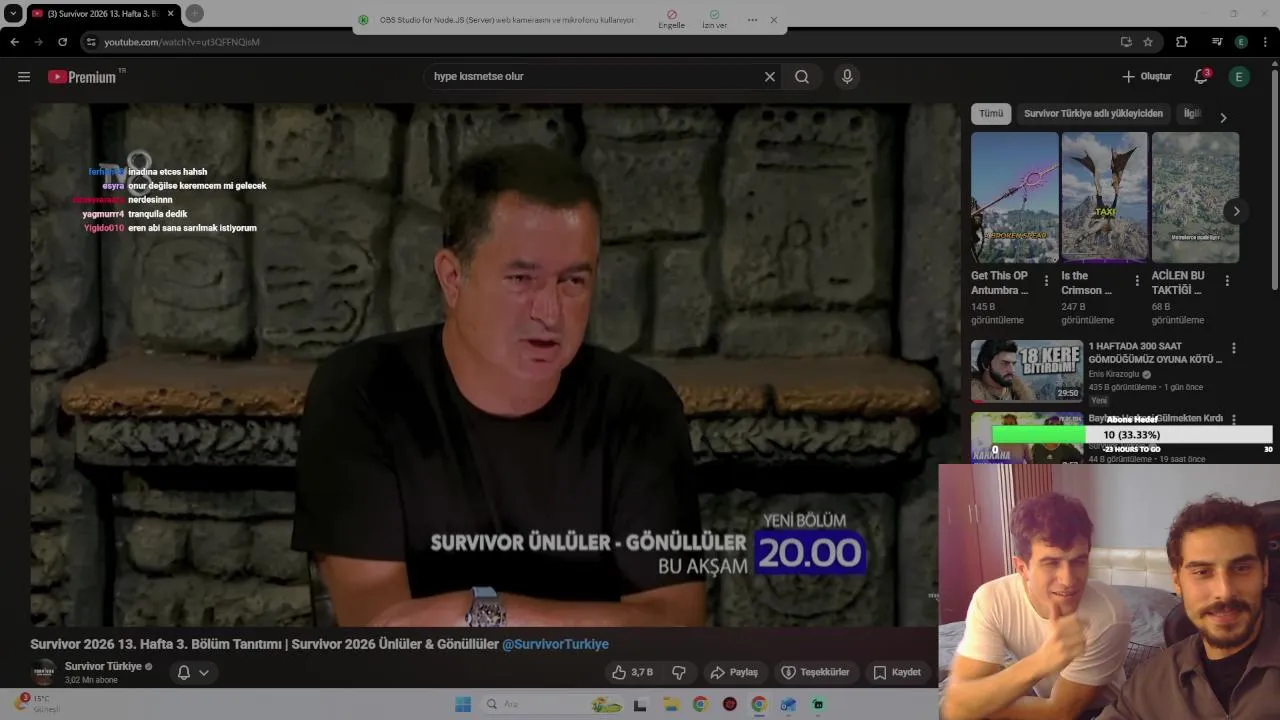Open Survivor Türkiye channel name
The image size is (1280, 720).
[103, 666]
